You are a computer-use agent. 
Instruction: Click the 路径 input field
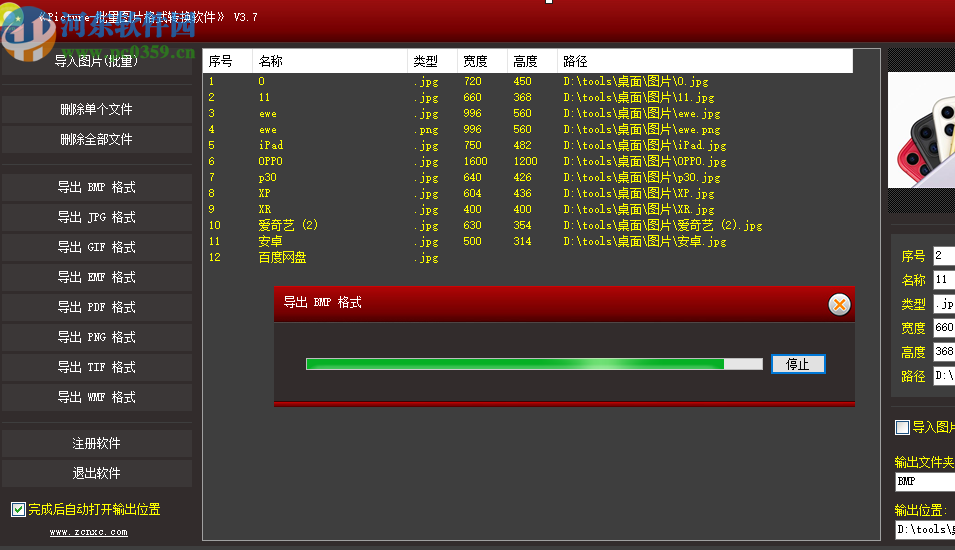pyautogui.click(x=944, y=376)
